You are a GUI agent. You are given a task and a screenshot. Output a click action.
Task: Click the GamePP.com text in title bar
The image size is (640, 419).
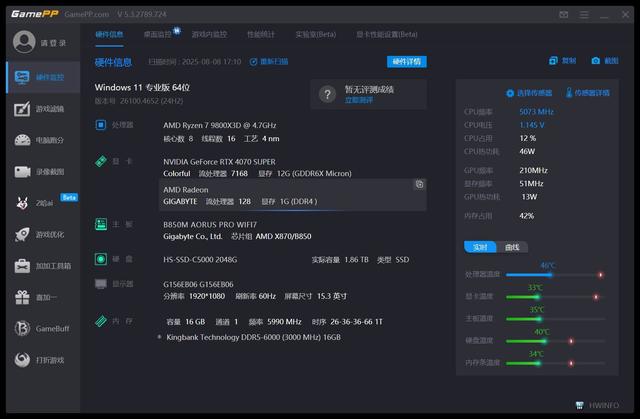[87, 14]
